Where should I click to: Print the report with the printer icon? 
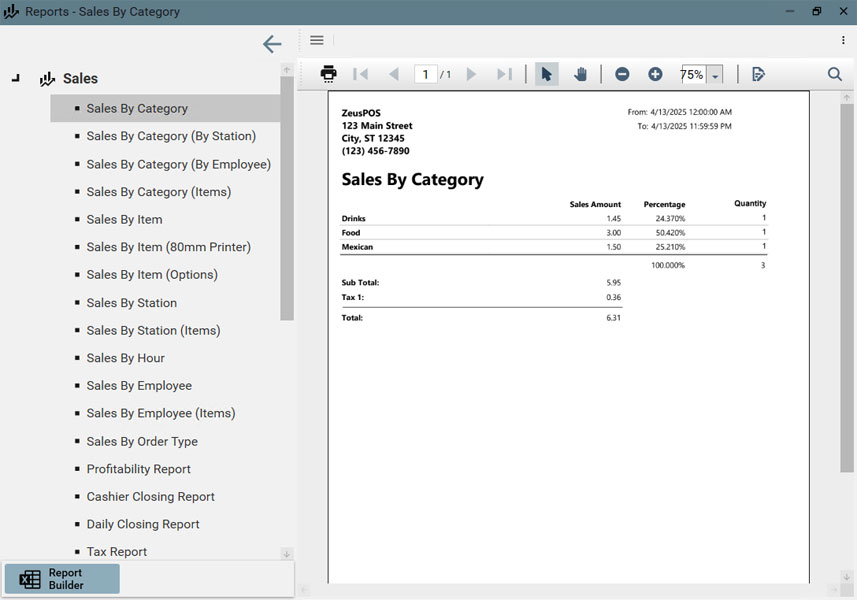click(x=328, y=74)
